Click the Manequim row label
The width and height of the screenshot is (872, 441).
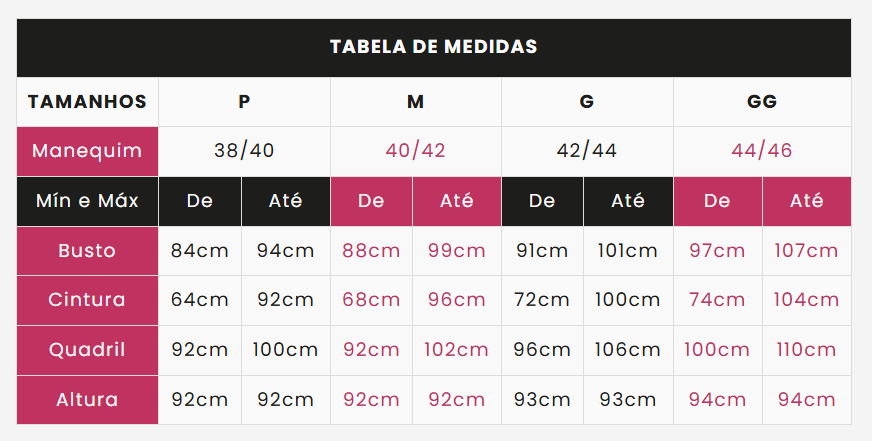click(88, 151)
